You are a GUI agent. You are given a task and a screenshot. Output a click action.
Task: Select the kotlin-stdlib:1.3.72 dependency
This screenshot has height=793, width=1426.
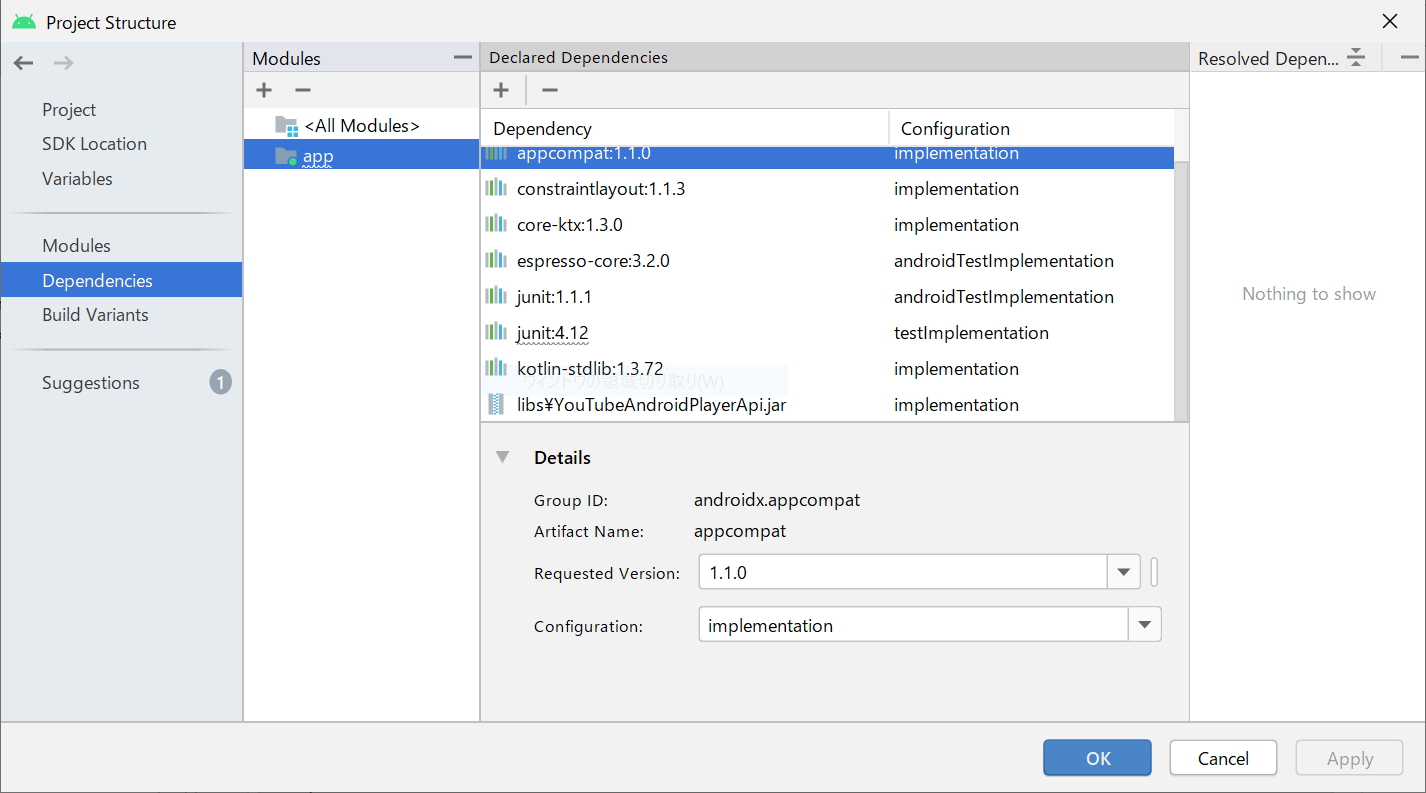(828, 368)
